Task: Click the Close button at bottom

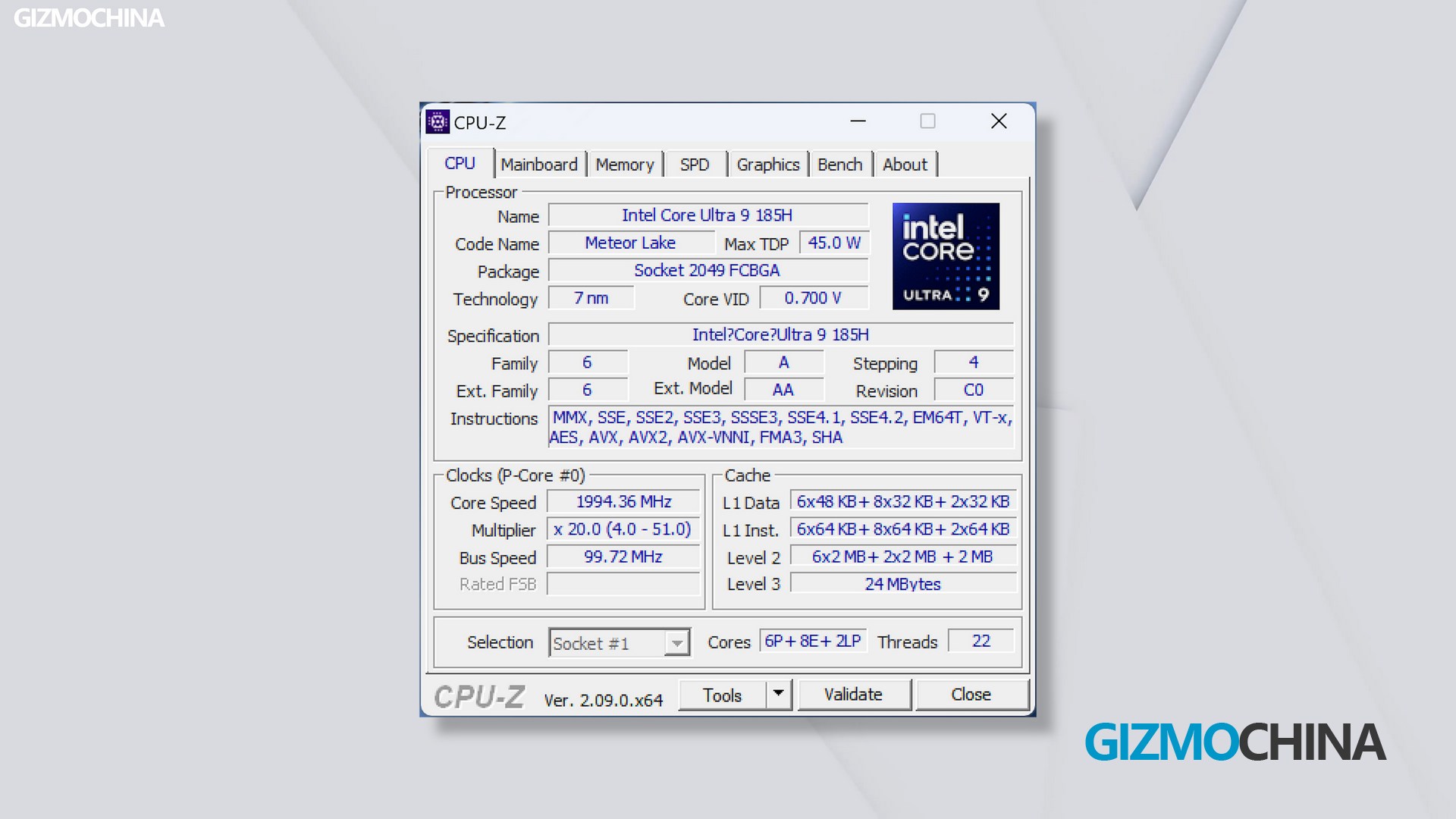Action: pyautogui.click(x=971, y=695)
